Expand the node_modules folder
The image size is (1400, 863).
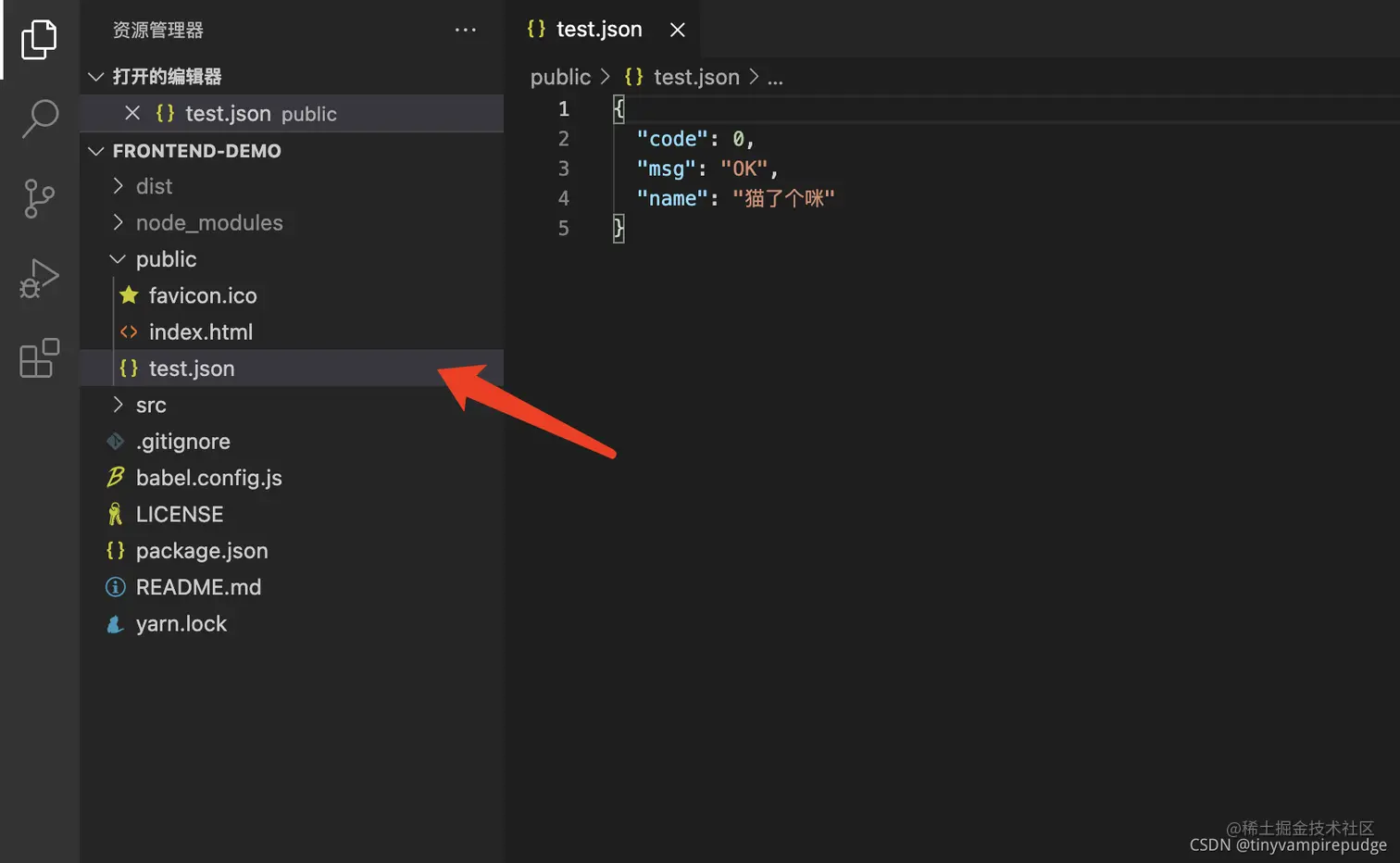pyautogui.click(x=118, y=222)
